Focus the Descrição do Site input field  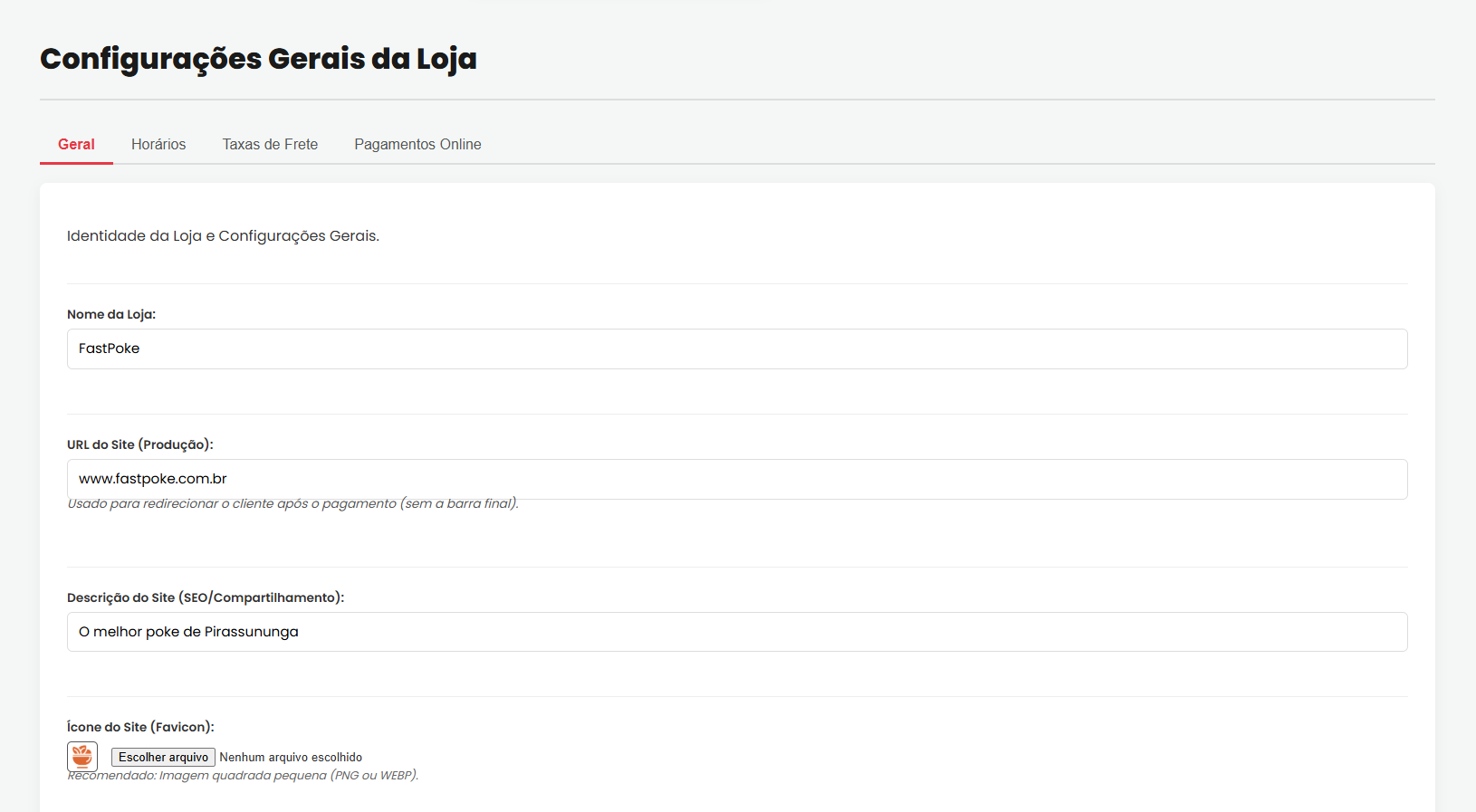(737, 632)
